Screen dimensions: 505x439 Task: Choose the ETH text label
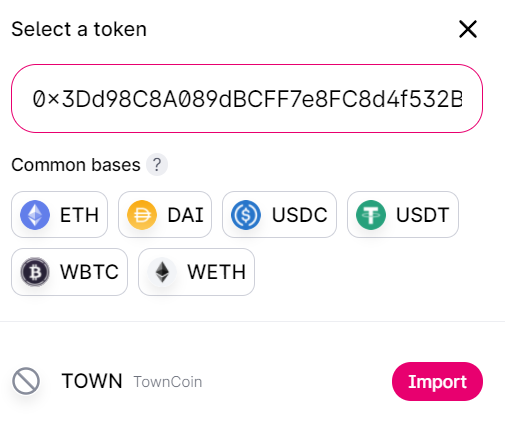click(79, 215)
